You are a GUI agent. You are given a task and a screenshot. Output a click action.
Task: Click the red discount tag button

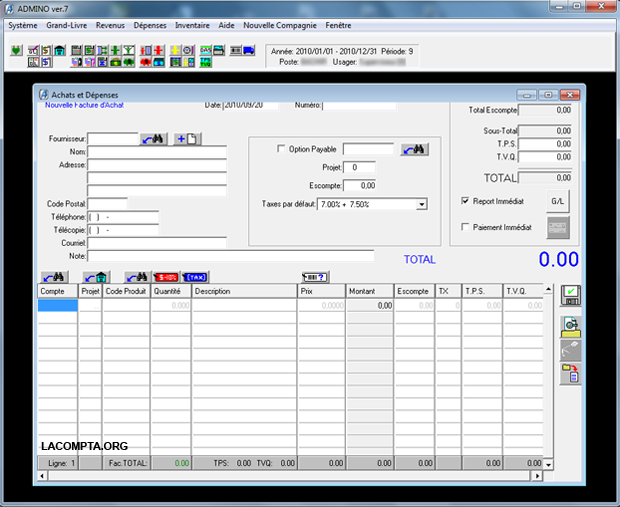tap(166, 277)
